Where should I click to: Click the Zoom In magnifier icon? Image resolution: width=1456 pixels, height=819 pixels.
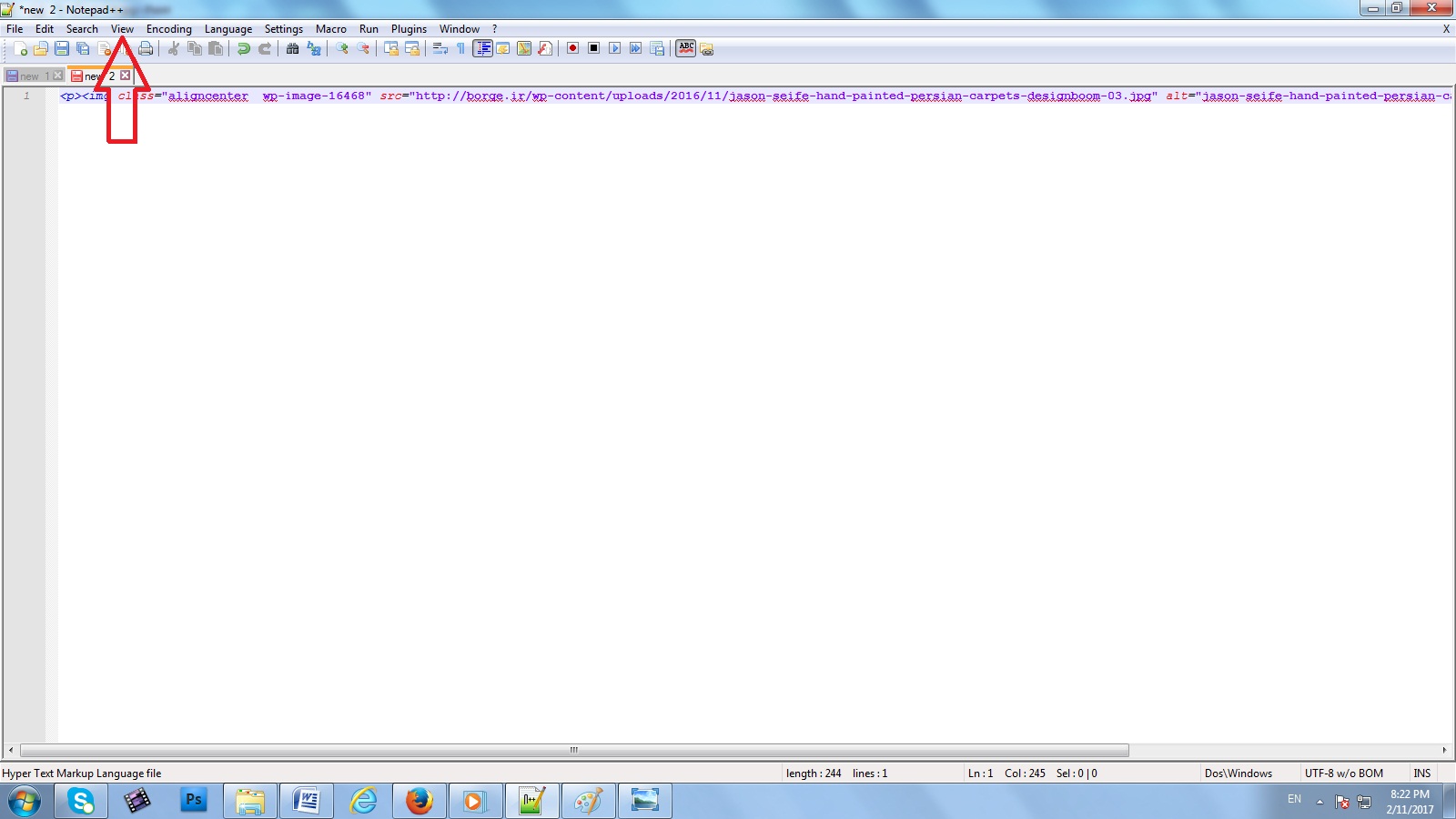coord(342,48)
